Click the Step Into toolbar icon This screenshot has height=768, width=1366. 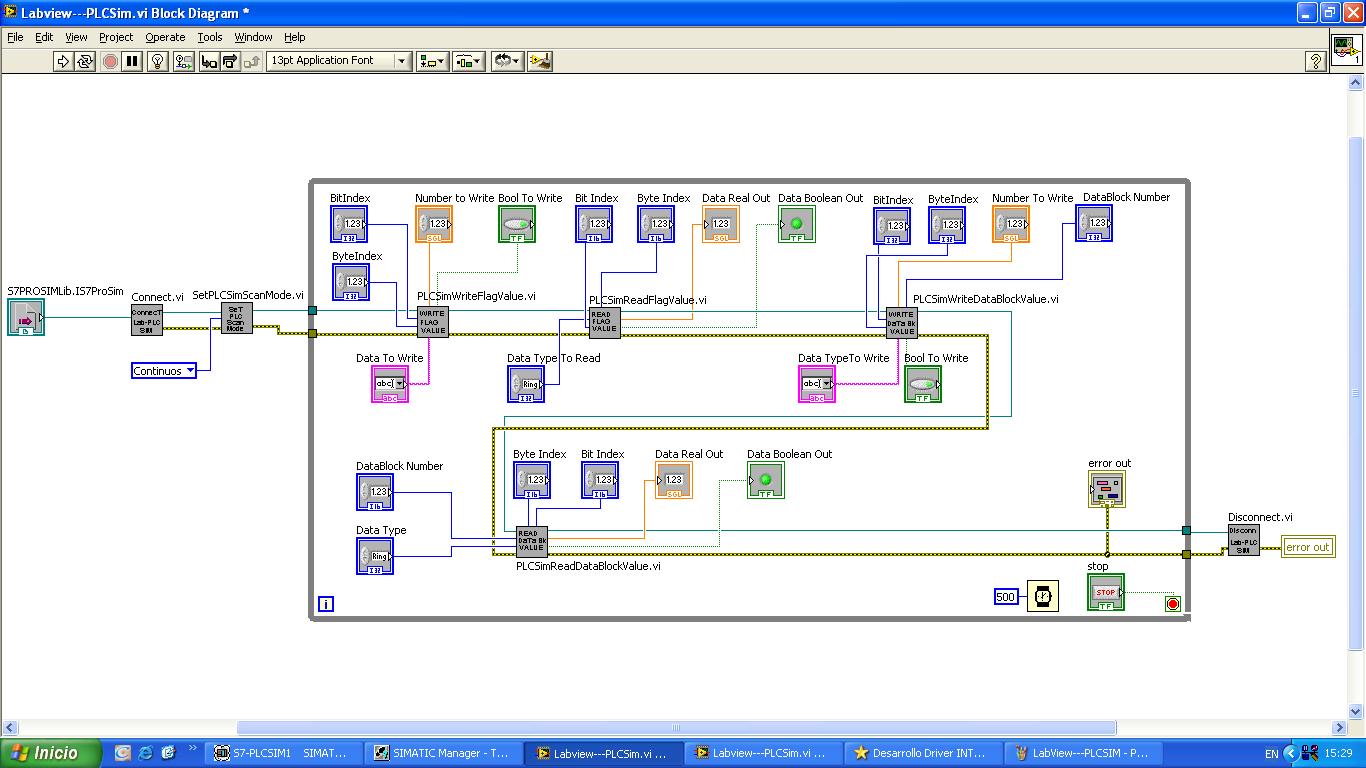click(209, 61)
